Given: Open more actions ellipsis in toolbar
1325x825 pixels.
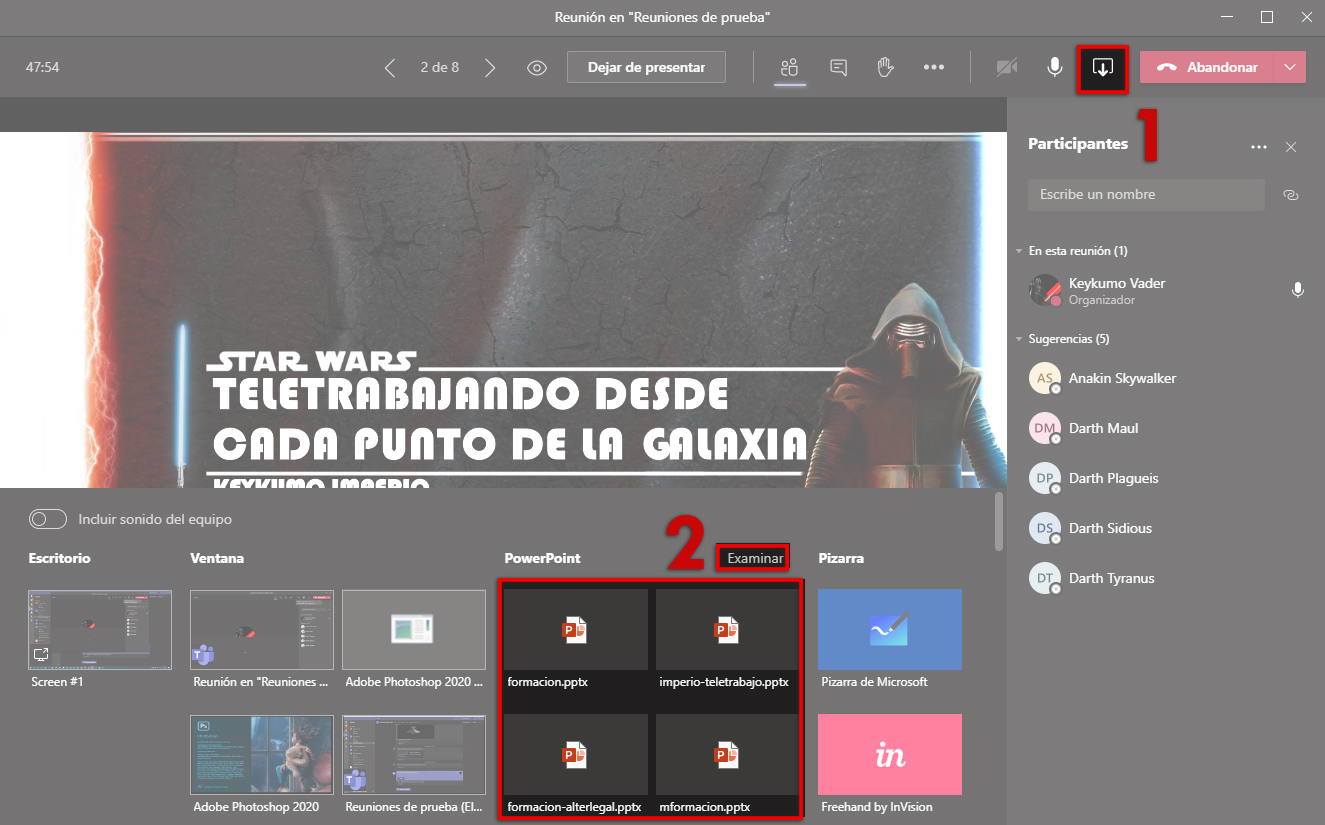Looking at the screenshot, I should point(934,68).
